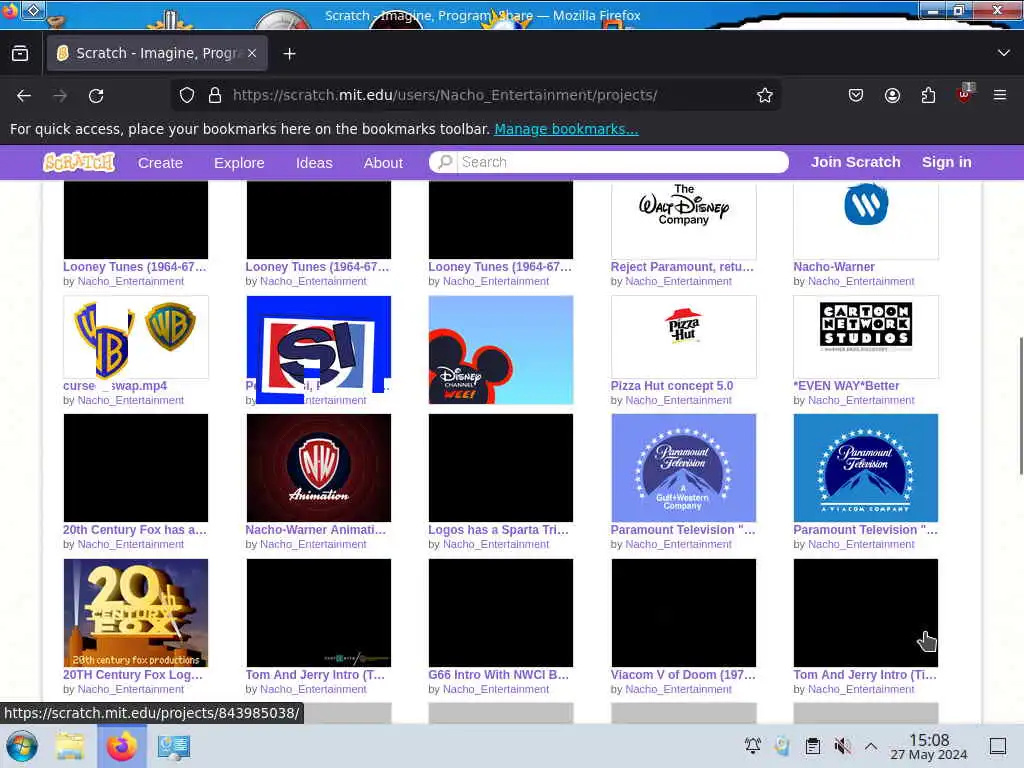Bookmark this page with the star icon

click(x=765, y=95)
